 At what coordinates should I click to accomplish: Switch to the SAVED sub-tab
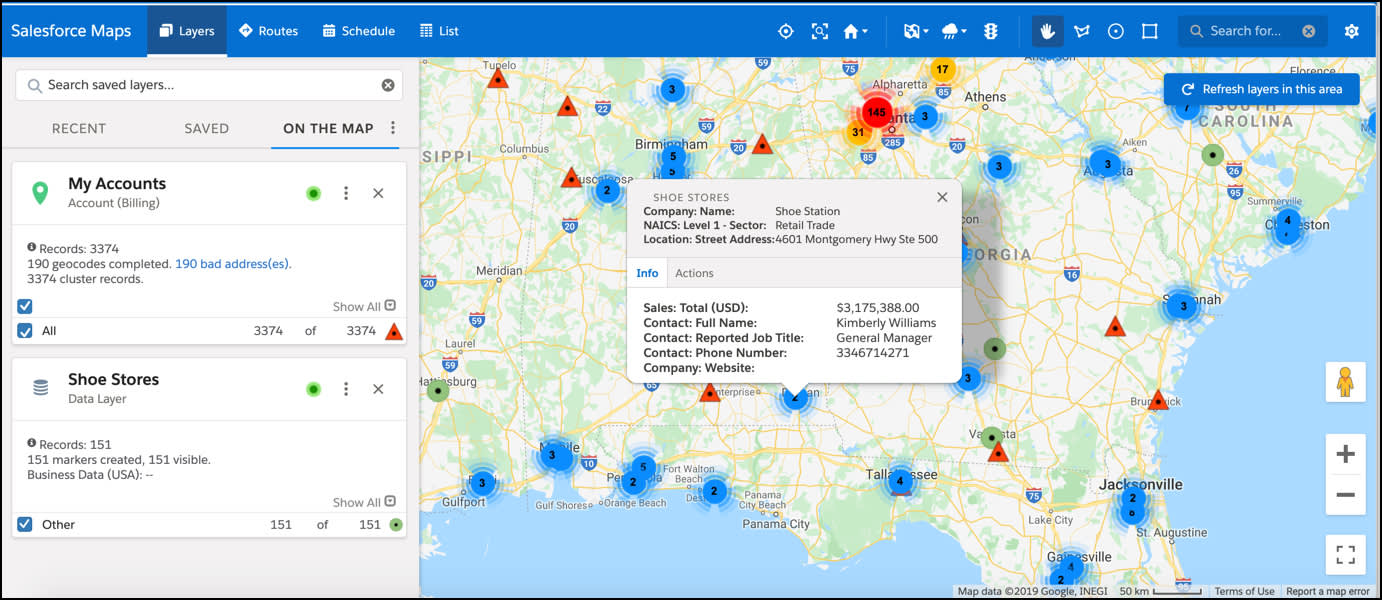pyautogui.click(x=206, y=128)
